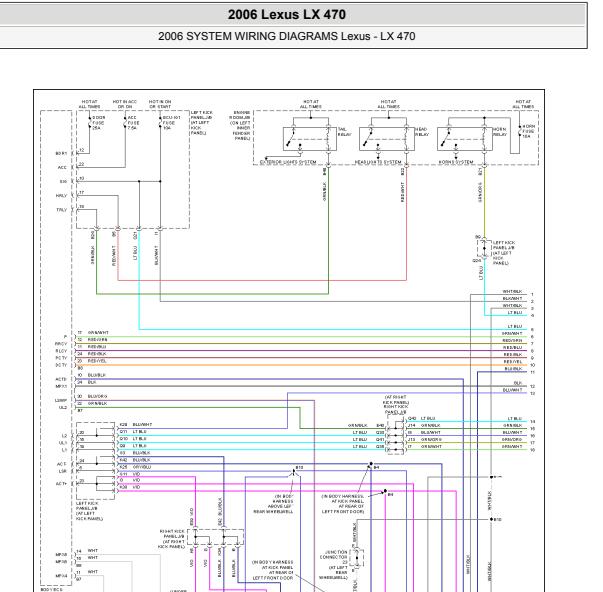Click the BLU/ORG wire label at pin 30
This screenshot has width=603, height=592.
tap(97, 396)
